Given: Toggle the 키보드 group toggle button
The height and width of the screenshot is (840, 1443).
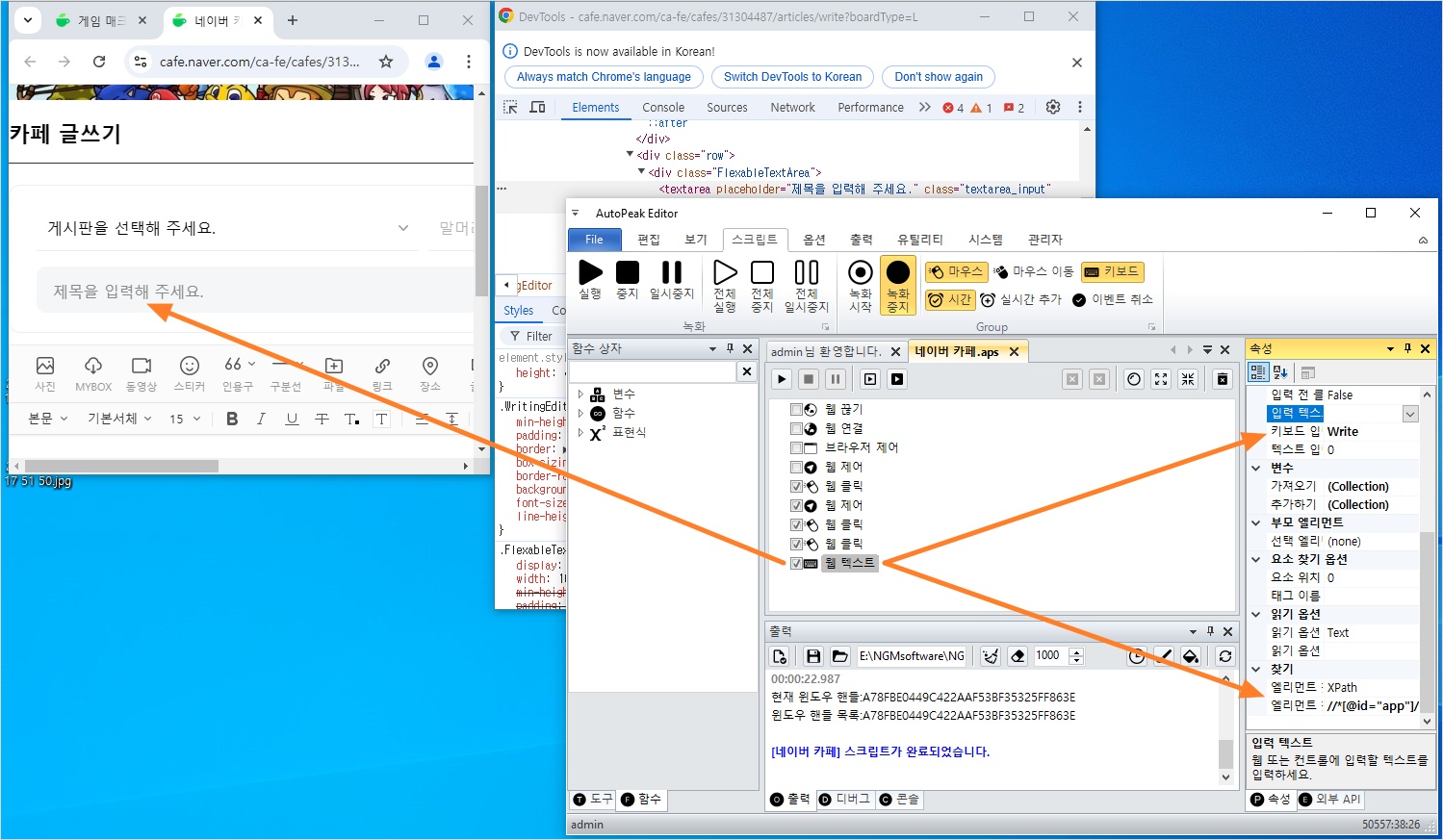Looking at the screenshot, I should (1111, 271).
